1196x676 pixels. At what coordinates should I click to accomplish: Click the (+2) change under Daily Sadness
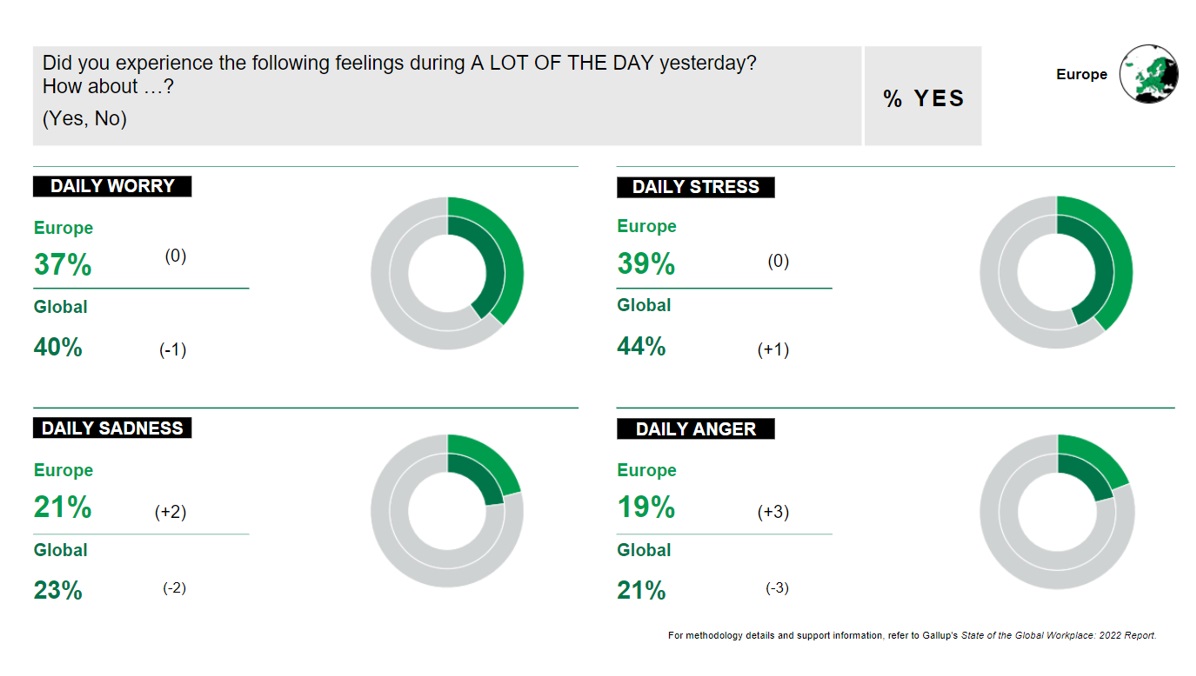coord(170,512)
